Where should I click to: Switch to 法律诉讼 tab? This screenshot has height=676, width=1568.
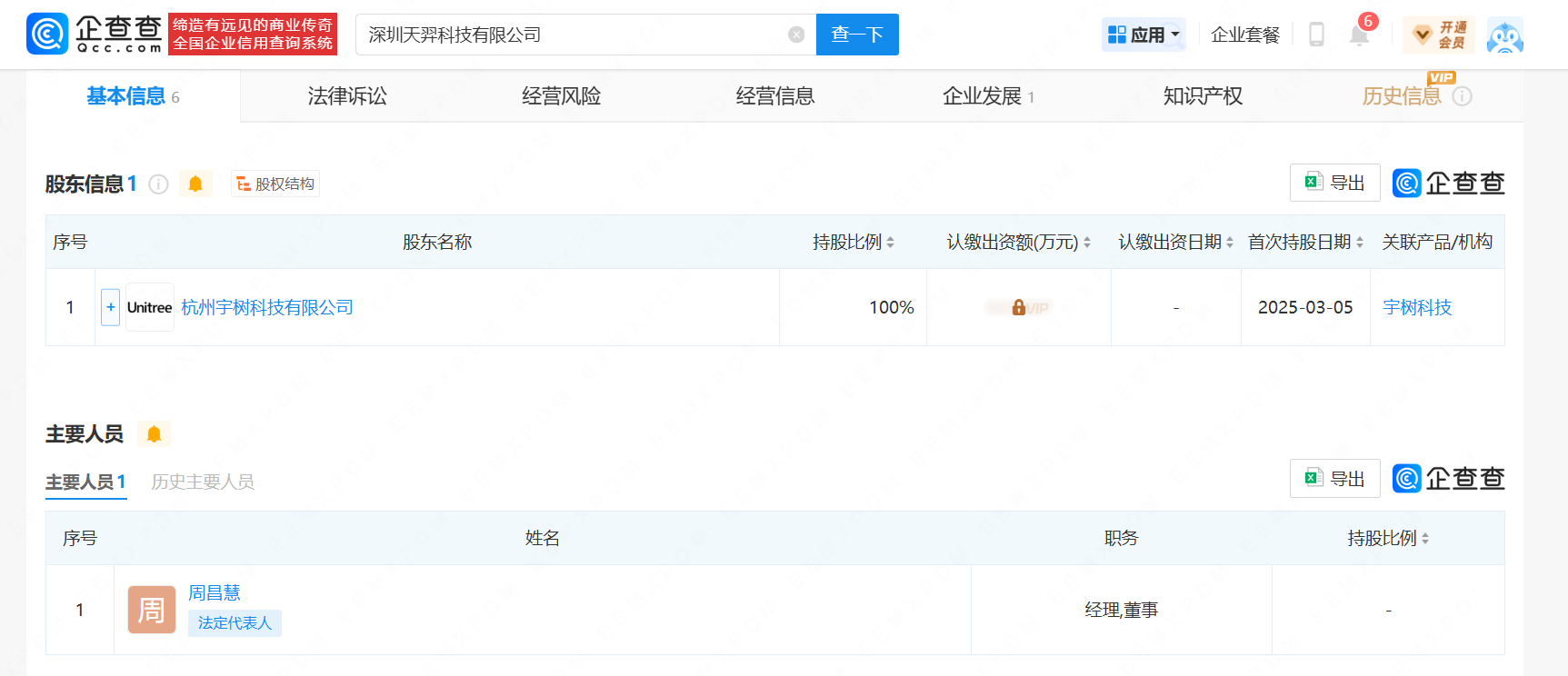click(347, 96)
